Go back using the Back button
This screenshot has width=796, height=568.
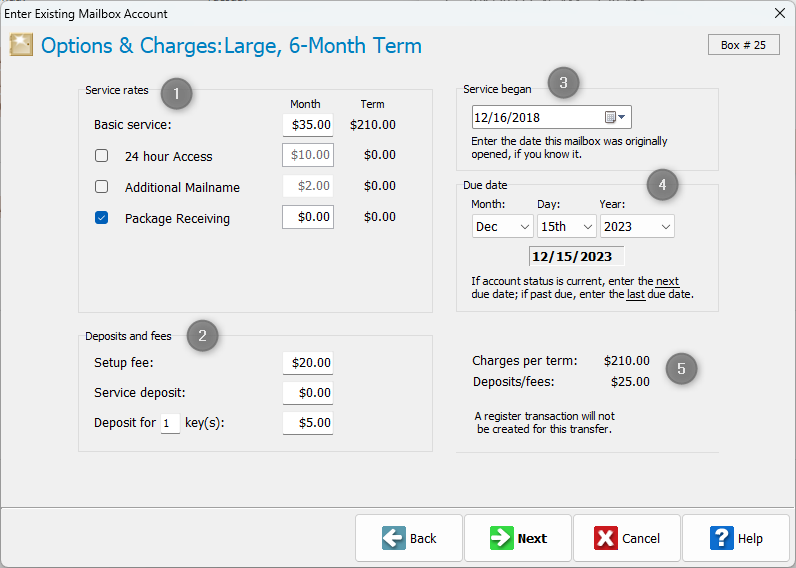[409, 538]
